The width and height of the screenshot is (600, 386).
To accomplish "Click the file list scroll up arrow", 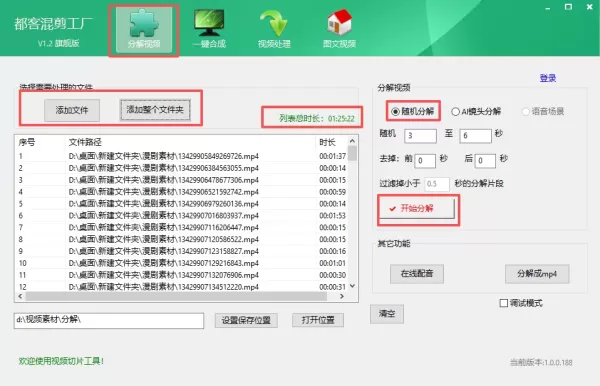I will pos(352,141).
